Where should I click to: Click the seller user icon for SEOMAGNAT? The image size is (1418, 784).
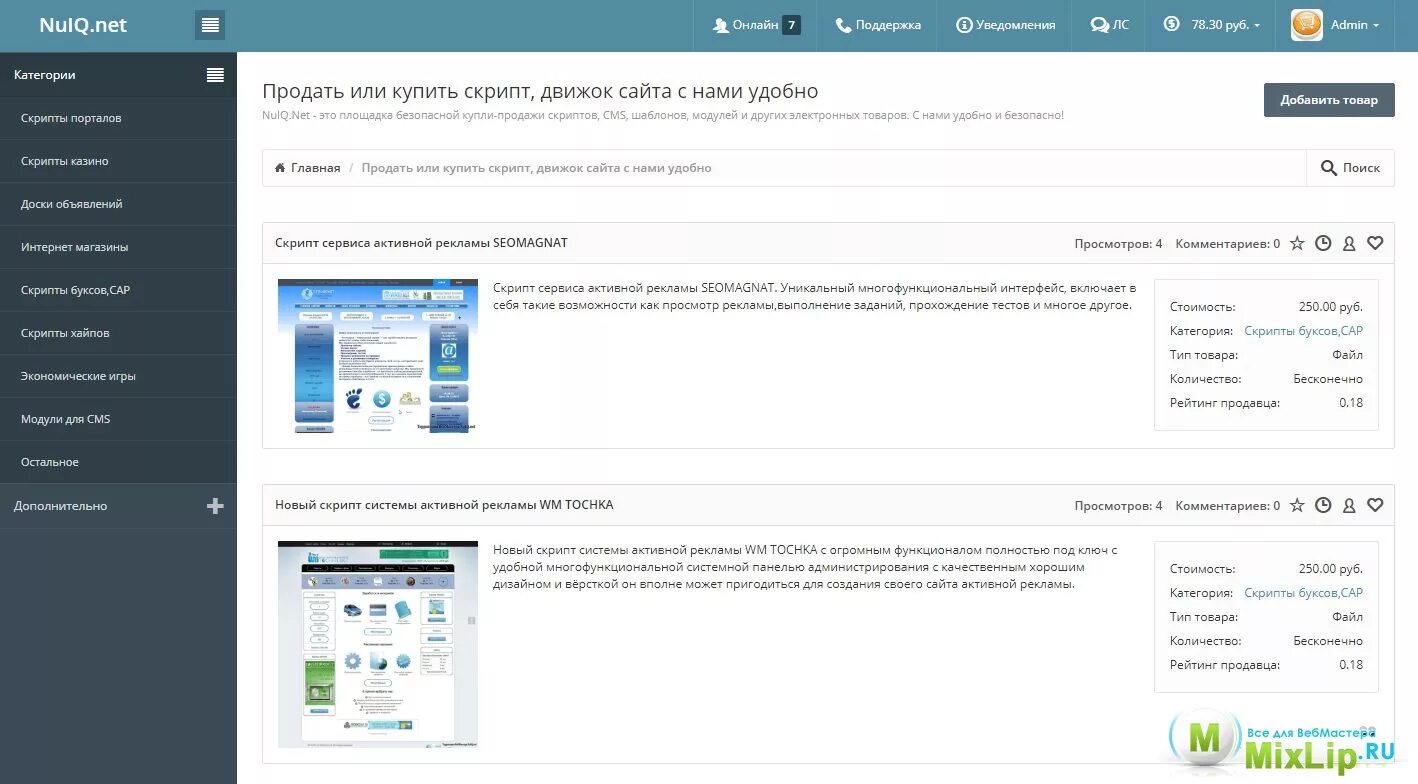(1349, 243)
